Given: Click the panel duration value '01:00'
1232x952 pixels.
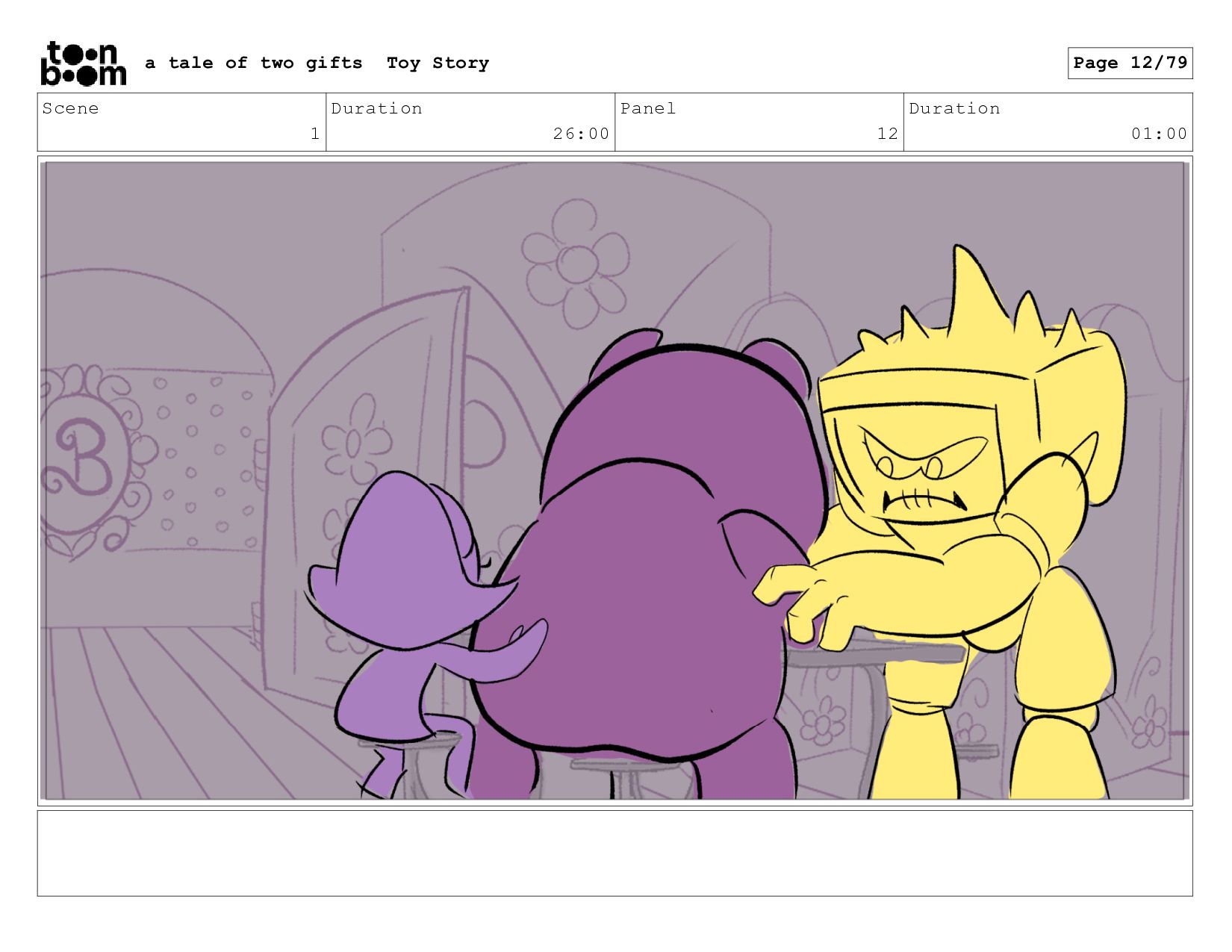Looking at the screenshot, I should (x=1159, y=134).
